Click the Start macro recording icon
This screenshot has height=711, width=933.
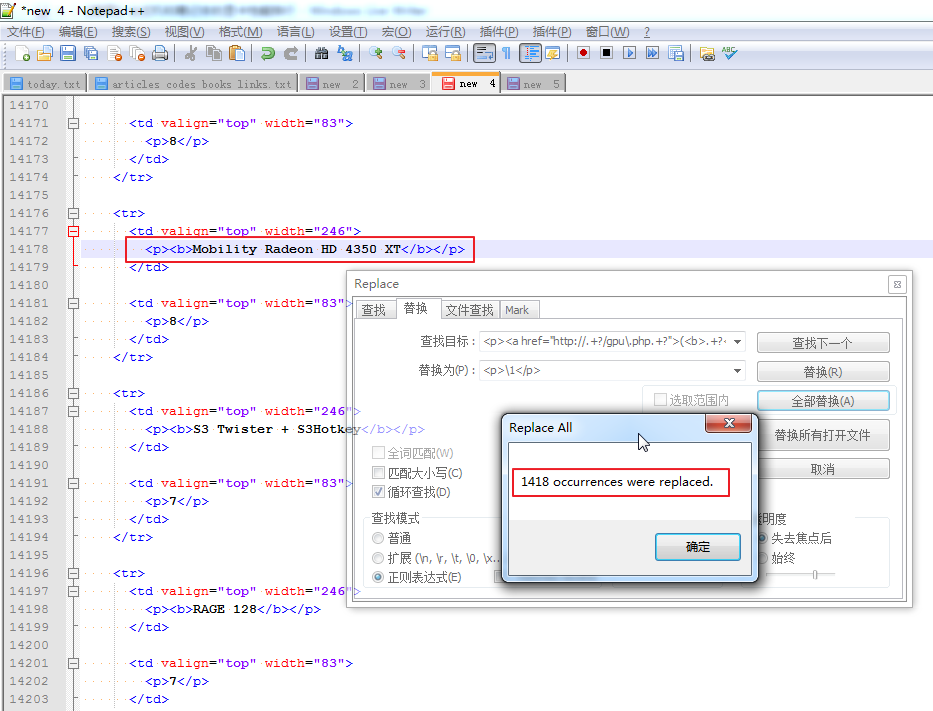[x=583, y=53]
